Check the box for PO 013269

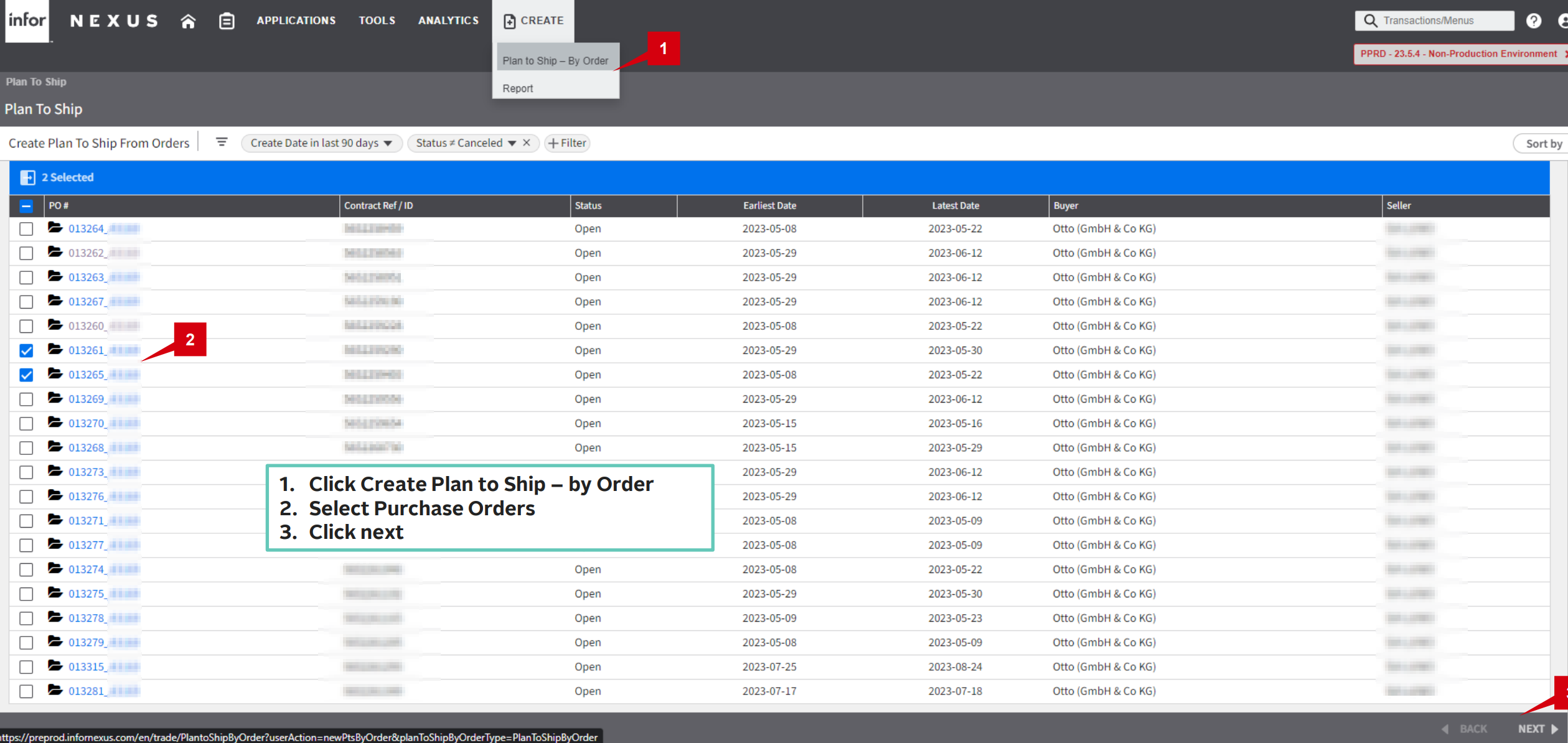point(26,399)
